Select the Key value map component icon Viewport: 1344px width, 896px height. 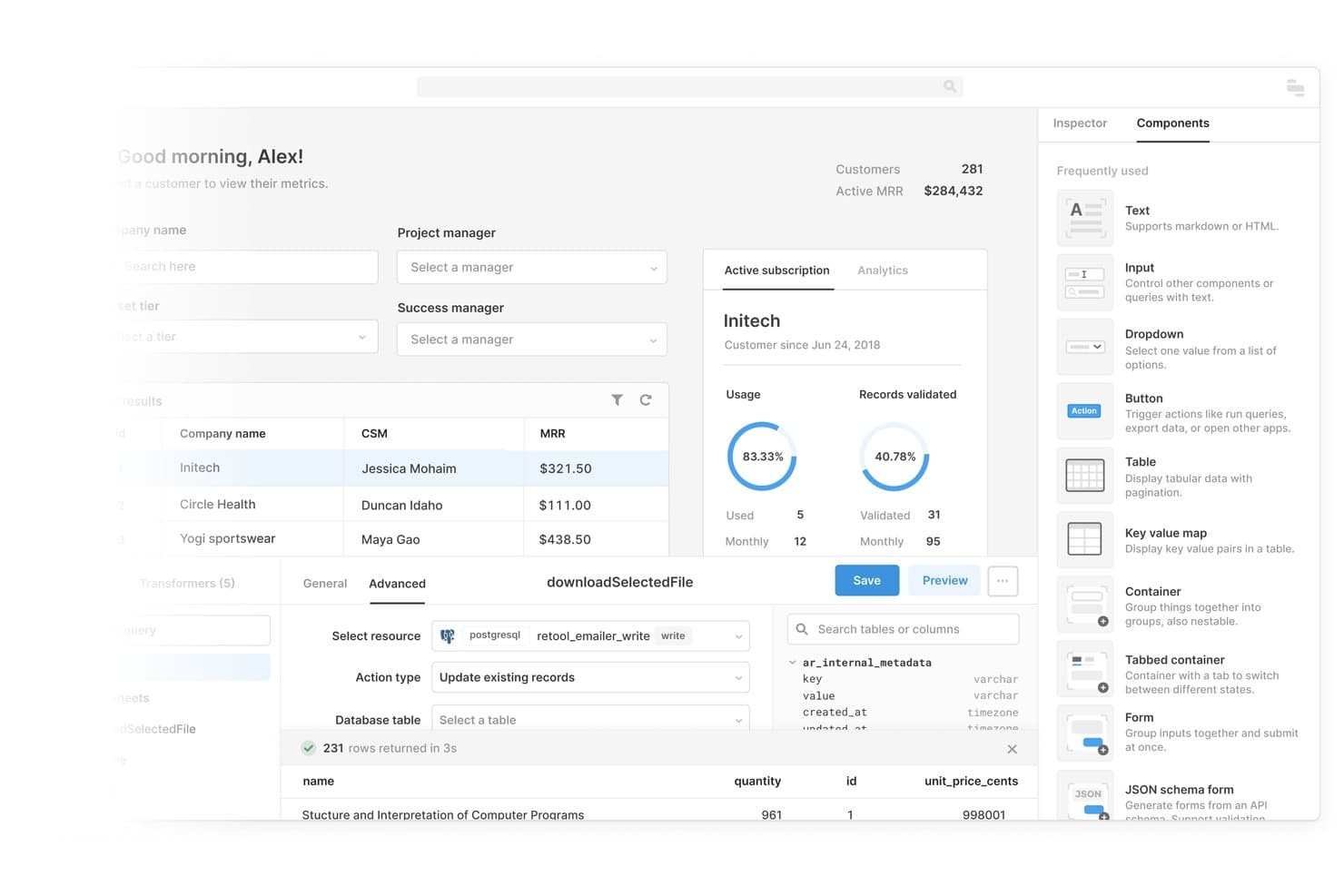pos(1085,540)
